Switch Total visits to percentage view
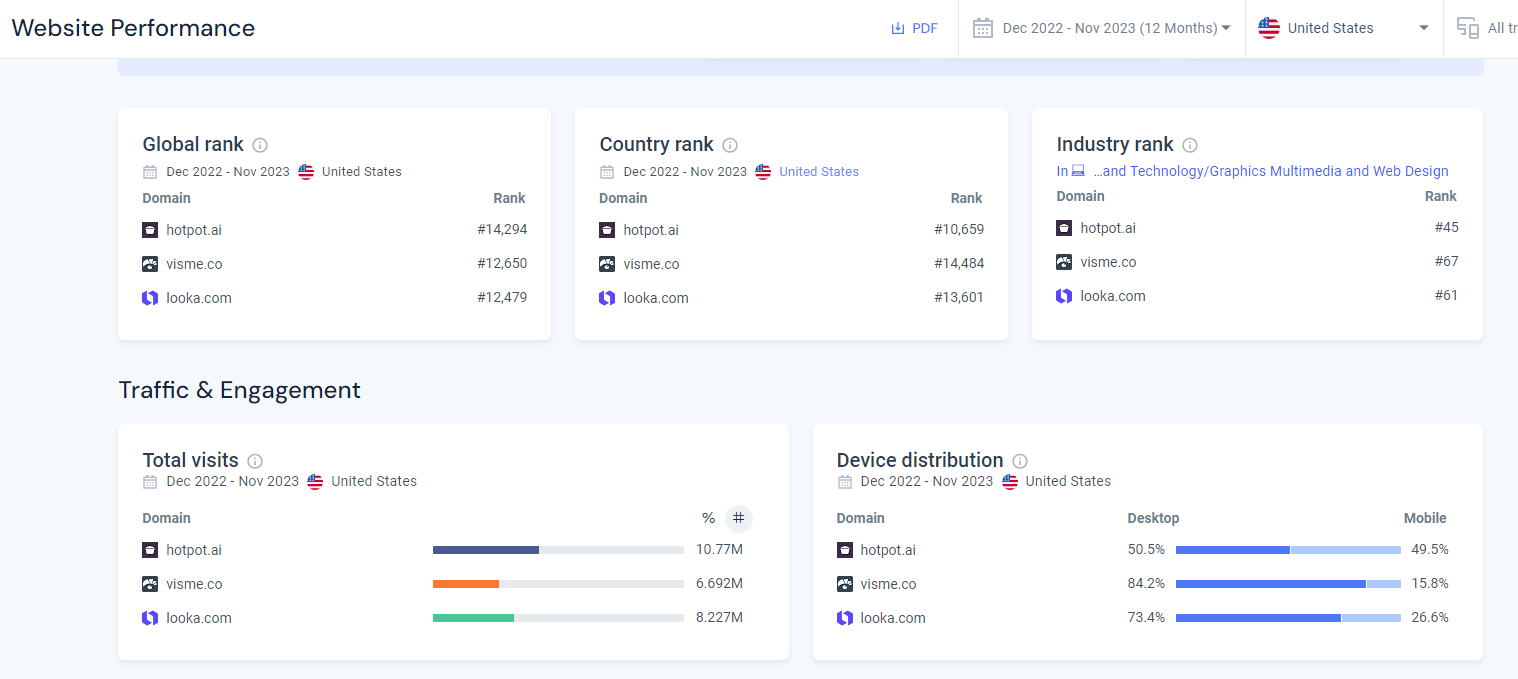The width and height of the screenshot is (1518, 679). click(708, 518)
